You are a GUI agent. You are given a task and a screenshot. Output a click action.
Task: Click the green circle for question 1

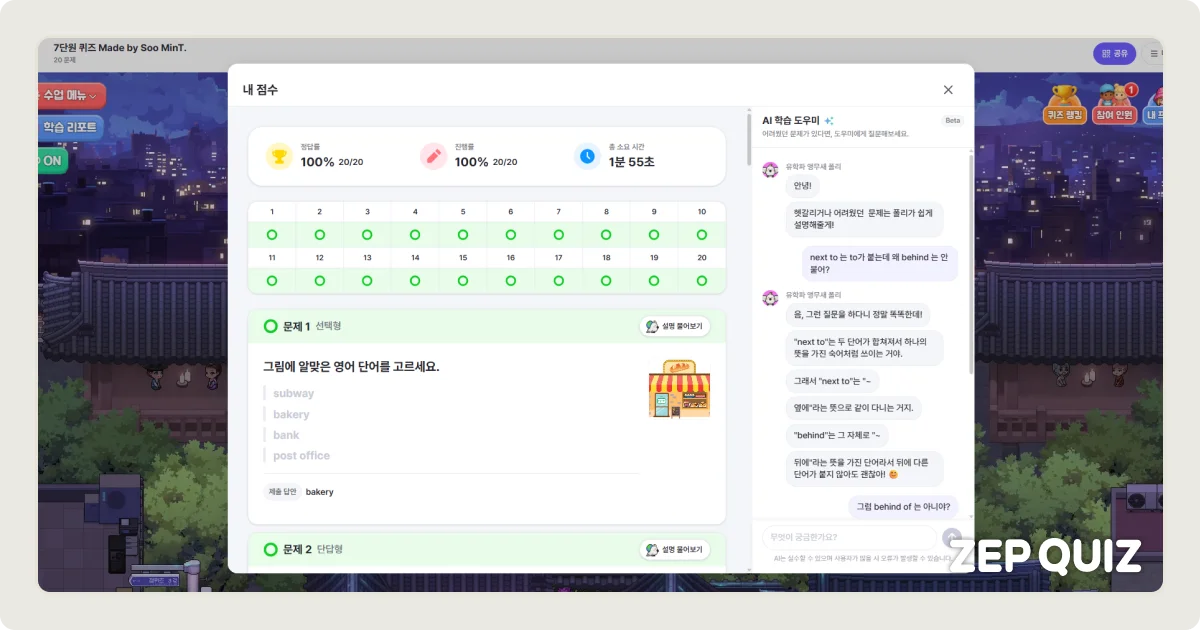pos(271,234)
